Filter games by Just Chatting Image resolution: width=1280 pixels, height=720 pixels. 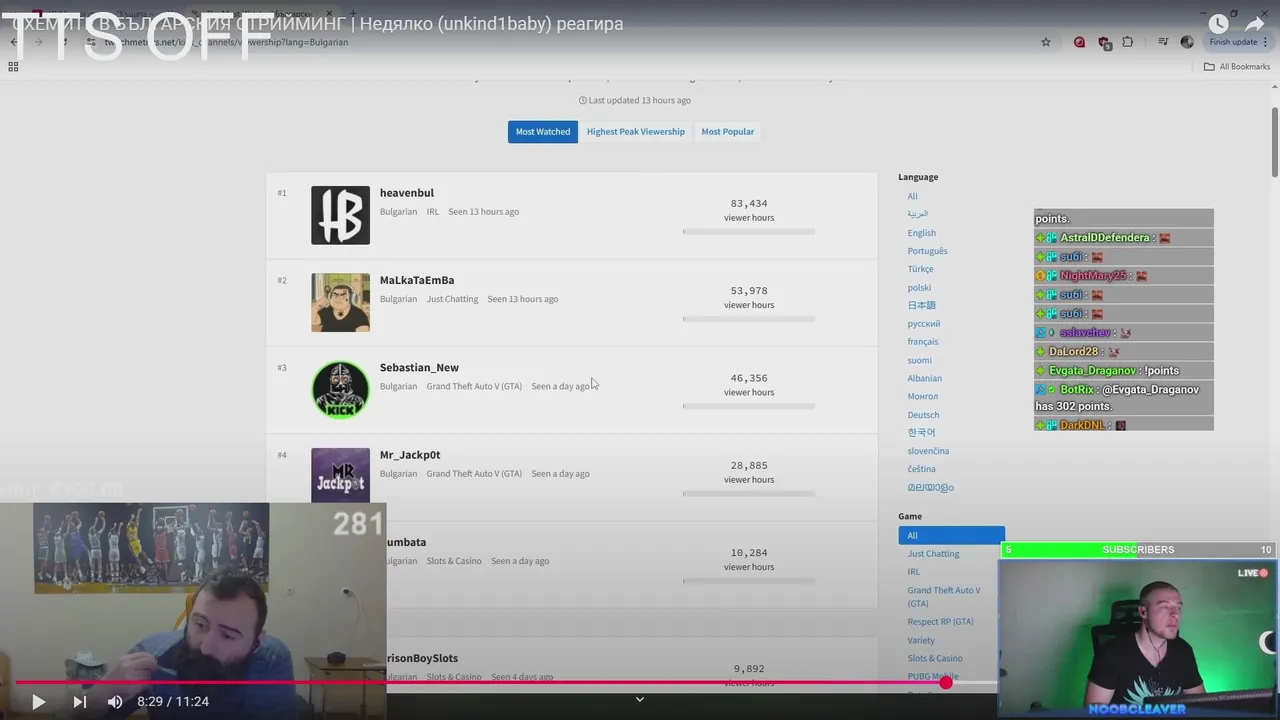point(933,554)
